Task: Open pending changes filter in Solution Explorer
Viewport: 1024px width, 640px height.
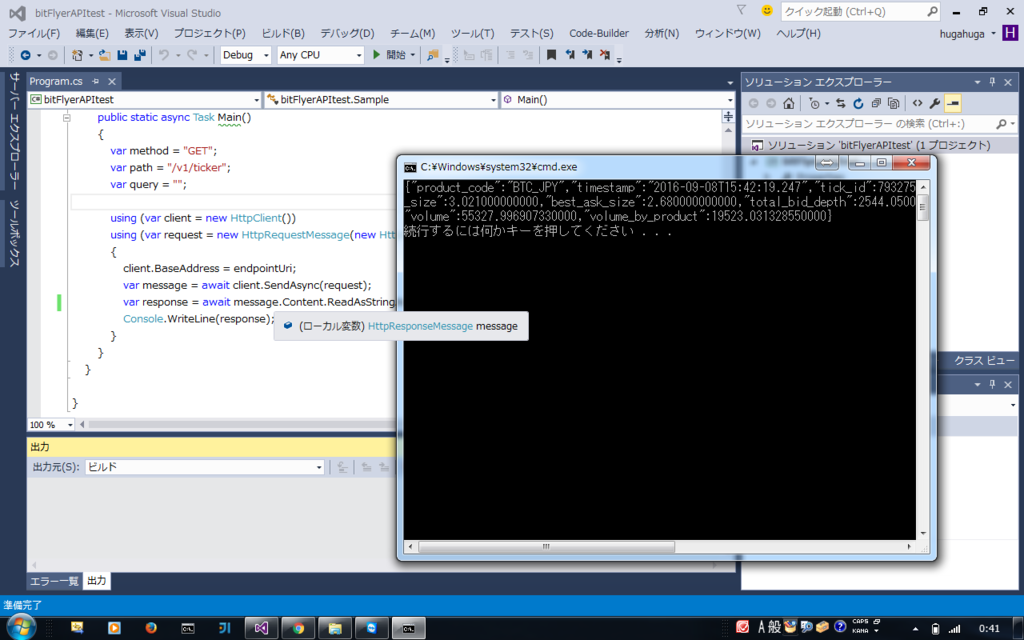Action: click(x=814, y=103)
